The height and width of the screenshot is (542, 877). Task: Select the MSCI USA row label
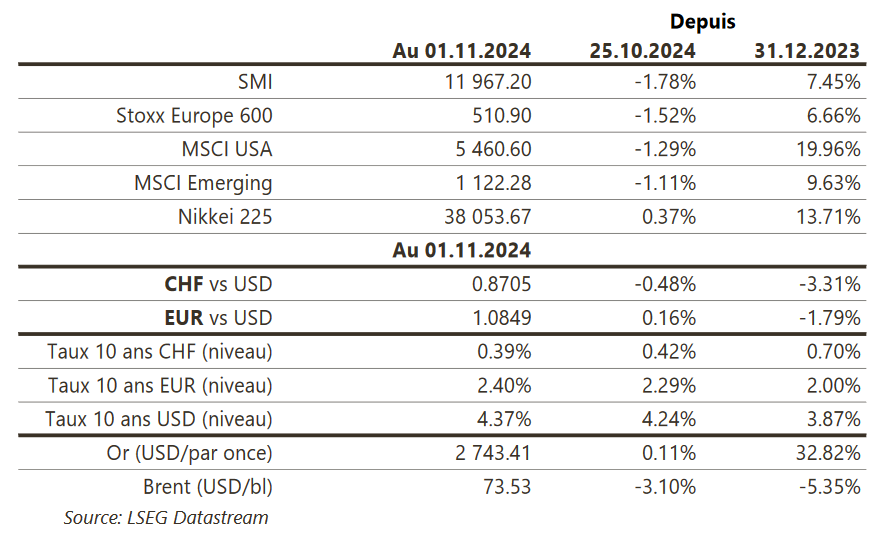(226, 149)
